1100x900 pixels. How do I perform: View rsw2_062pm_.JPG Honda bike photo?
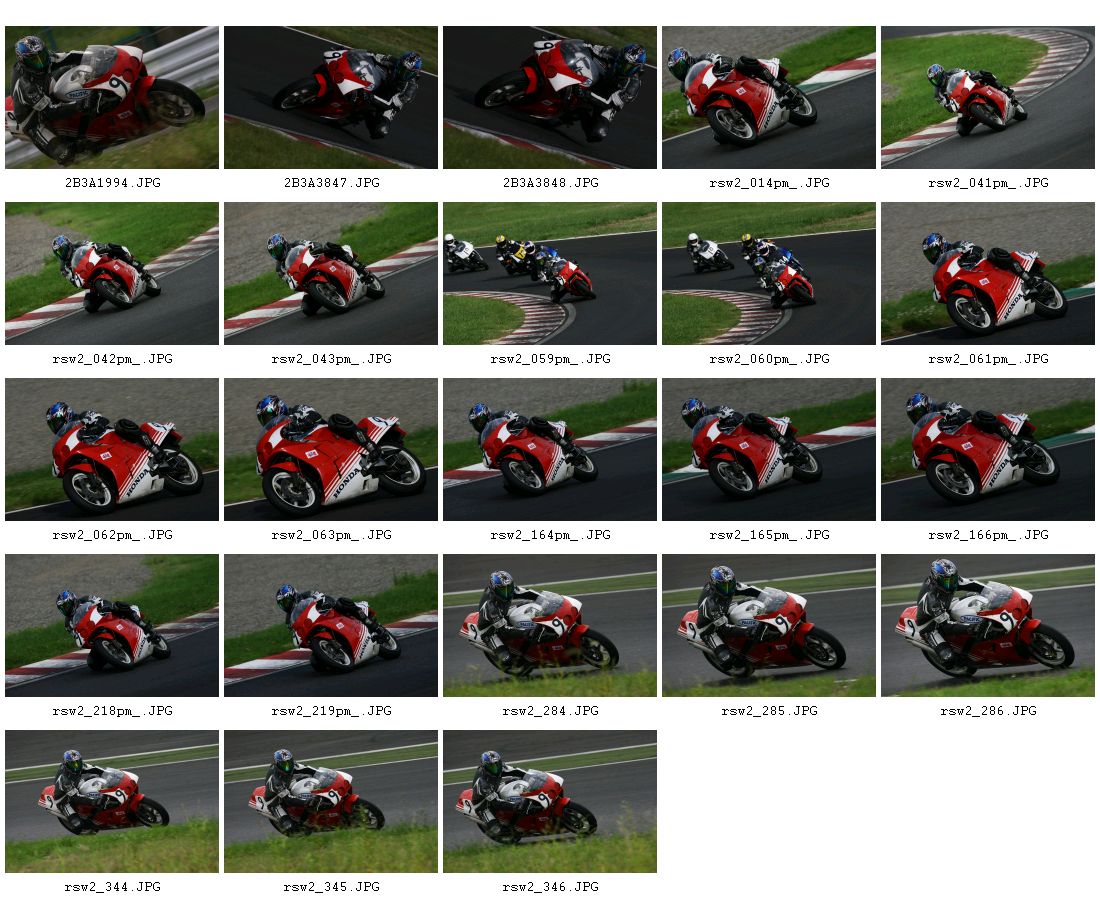coord(112,450)
